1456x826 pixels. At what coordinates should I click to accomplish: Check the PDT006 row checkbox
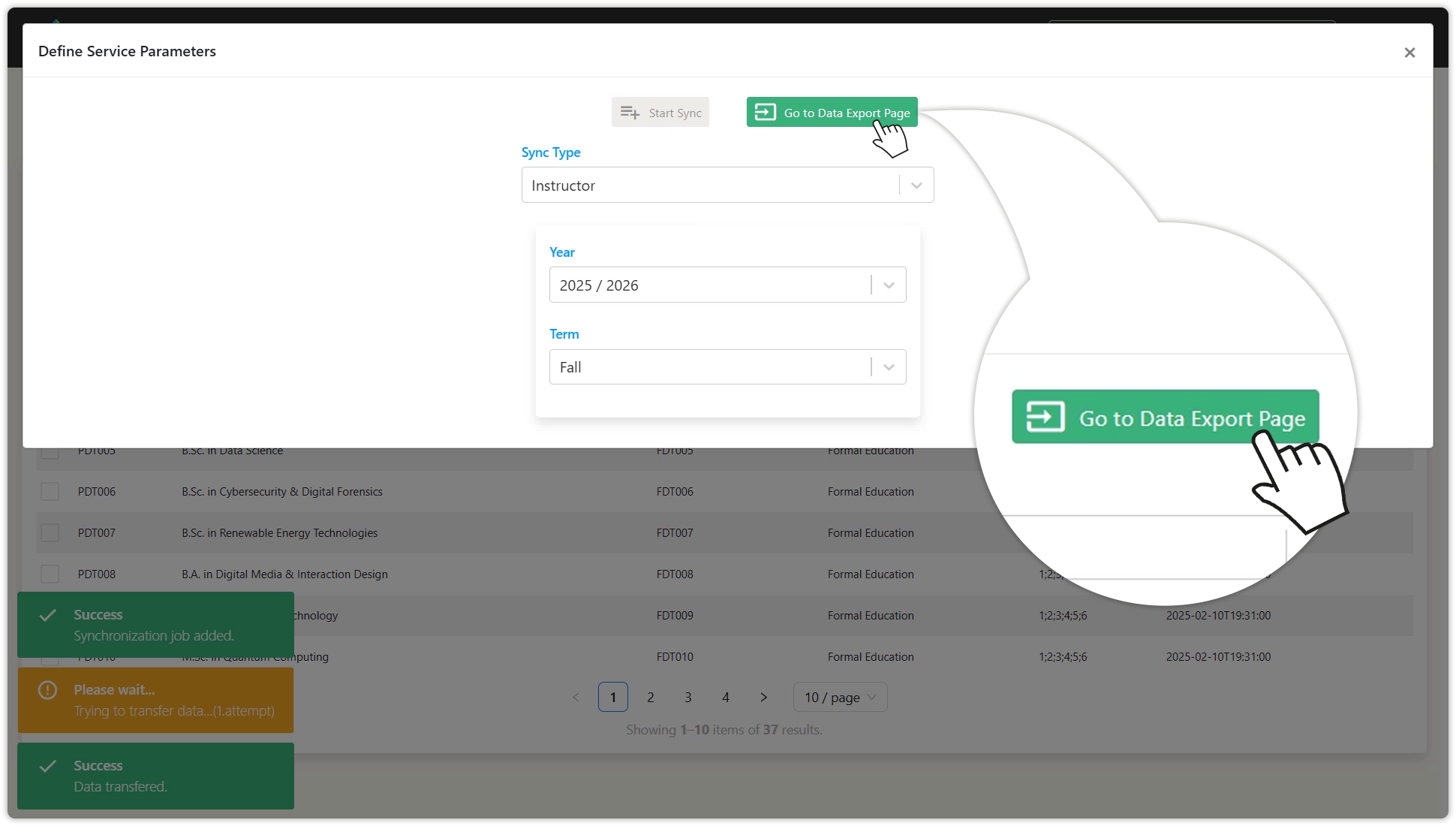(x=50, y=492)
